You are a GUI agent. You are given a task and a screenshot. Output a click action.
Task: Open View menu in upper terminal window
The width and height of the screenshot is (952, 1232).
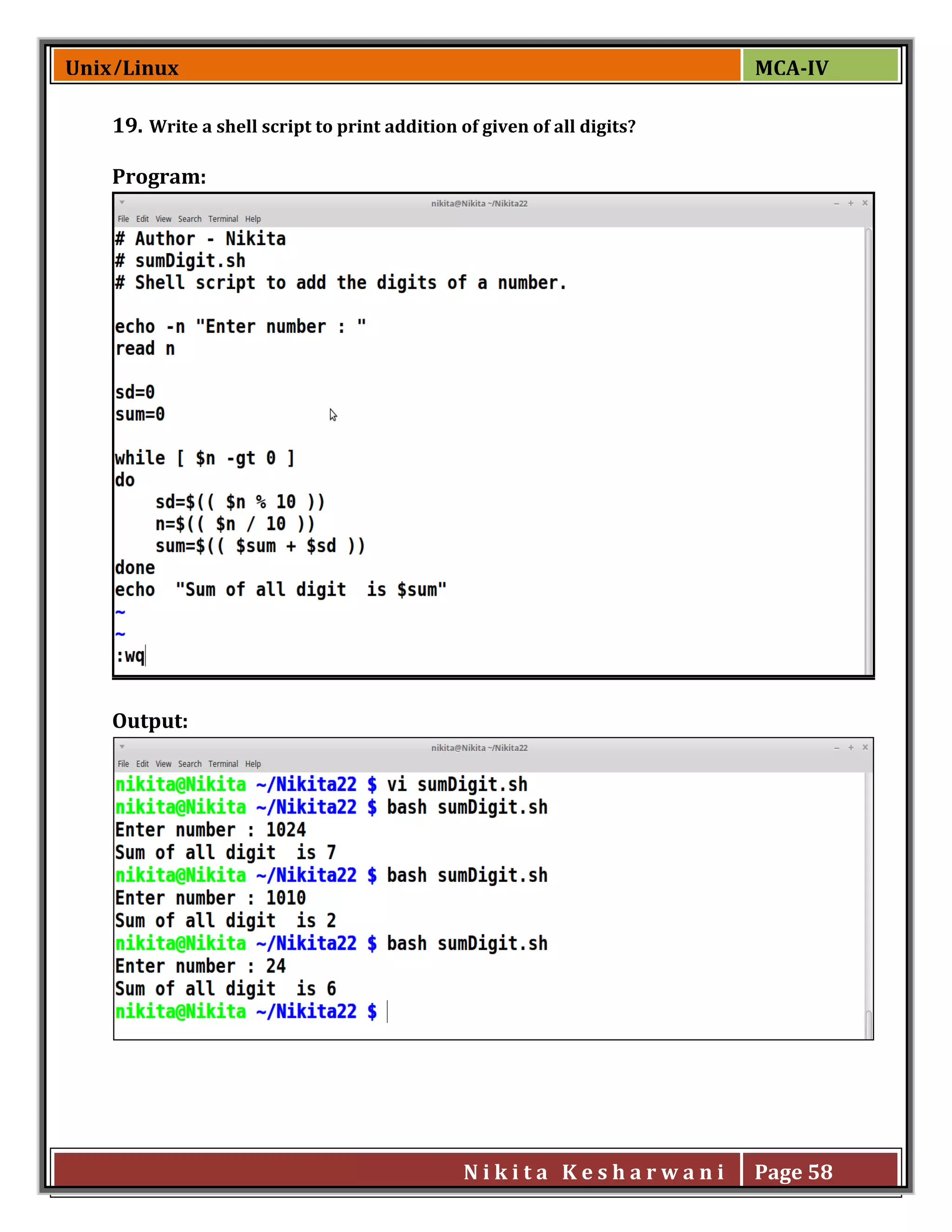point(164,219)
